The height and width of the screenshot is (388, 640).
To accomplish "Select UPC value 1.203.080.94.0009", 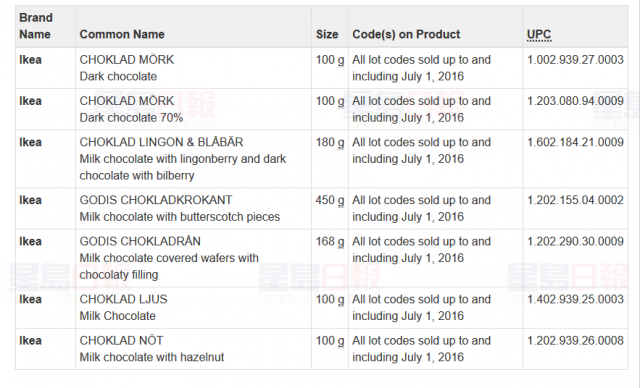I will [575, 101].
